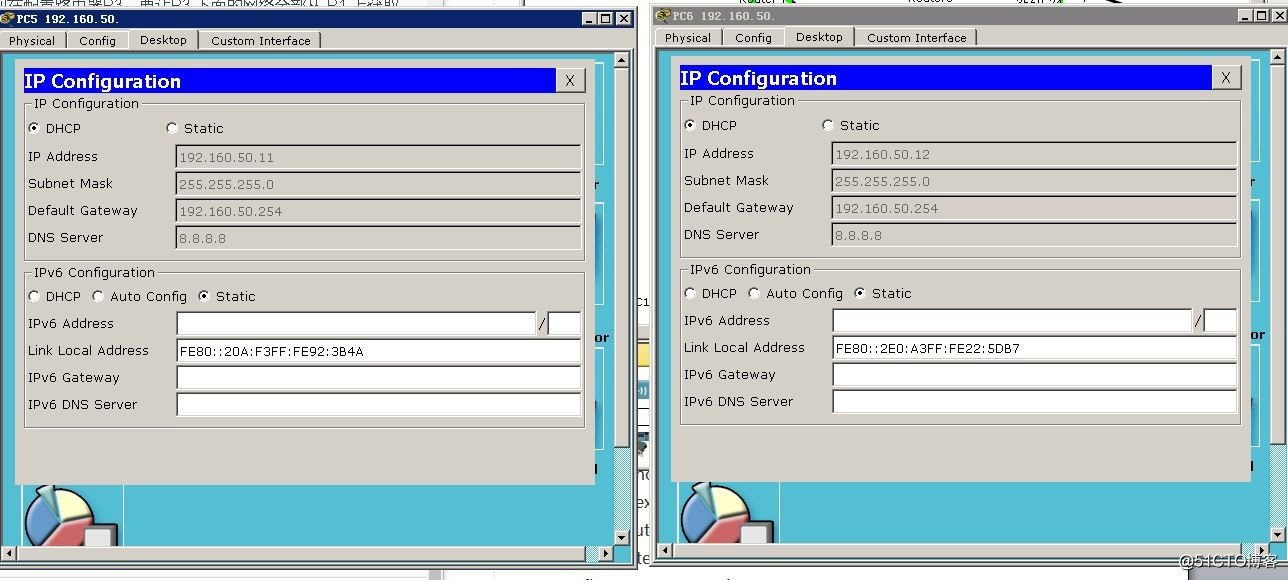
Task: Click the IPv6 Gateway field in PC6
Action: click(x=1034, y=375)
